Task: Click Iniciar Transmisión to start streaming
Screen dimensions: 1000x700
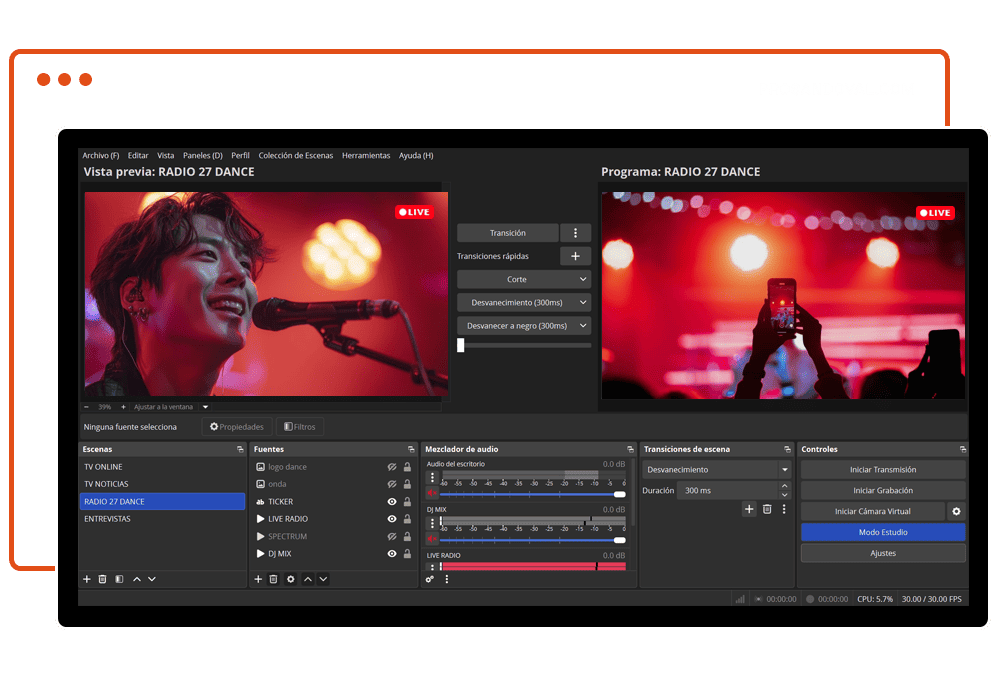Action: pos(883,469)
